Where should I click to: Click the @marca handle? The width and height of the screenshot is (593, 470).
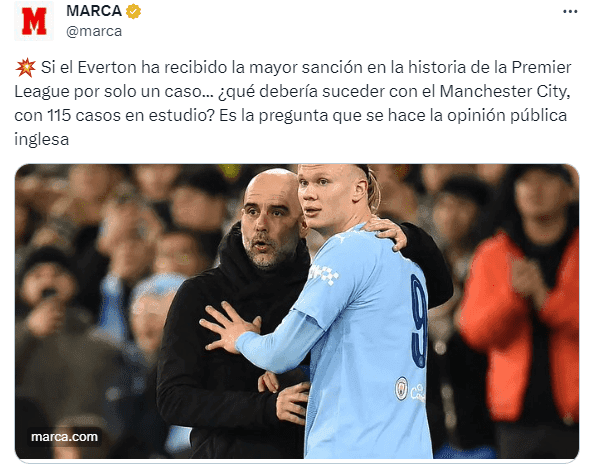pyautogui.click(x=94, y=31)
